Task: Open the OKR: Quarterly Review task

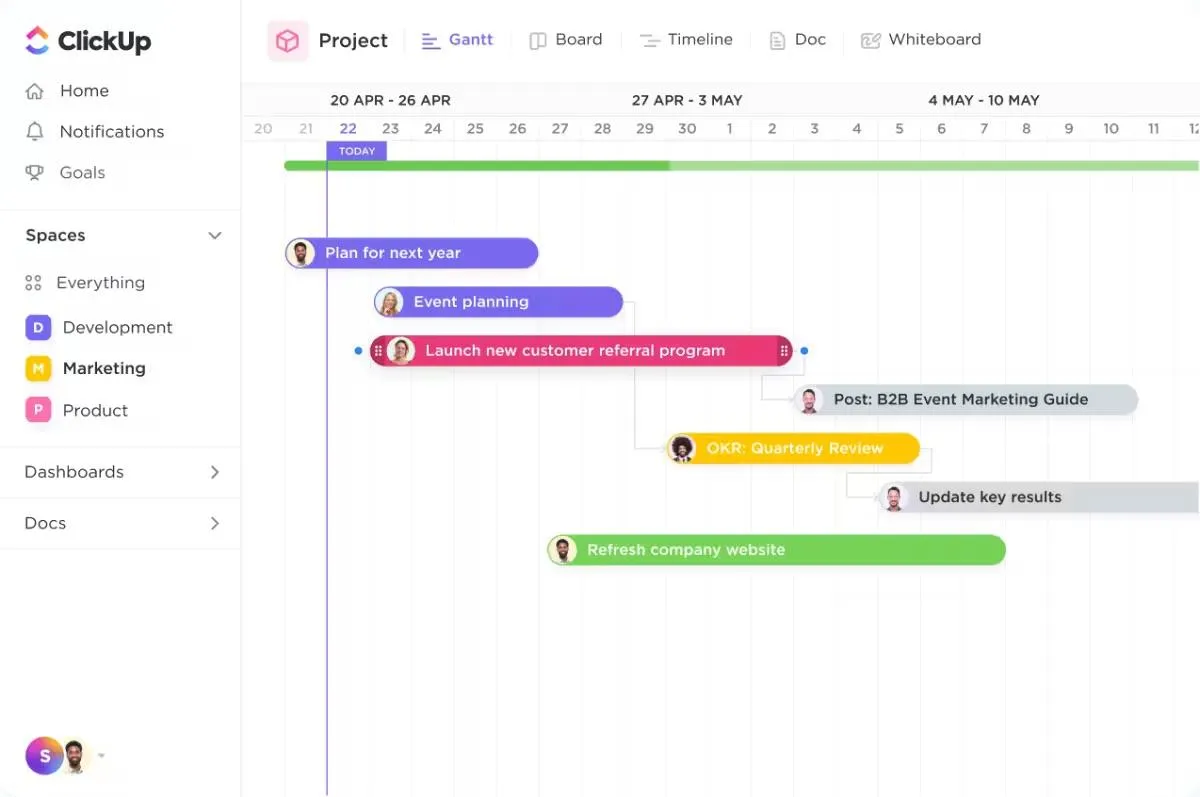Action: click(x=793, y=448)
